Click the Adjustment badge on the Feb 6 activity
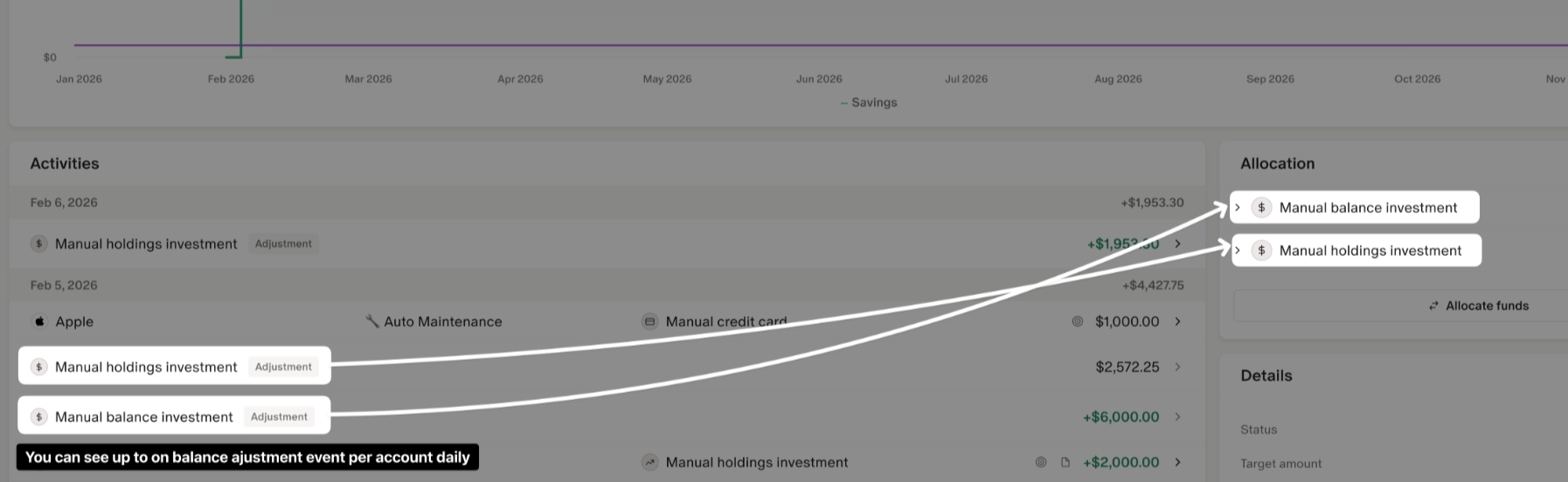The height and width of the screenshot is (482, 1568). click(x=283, y=244)
